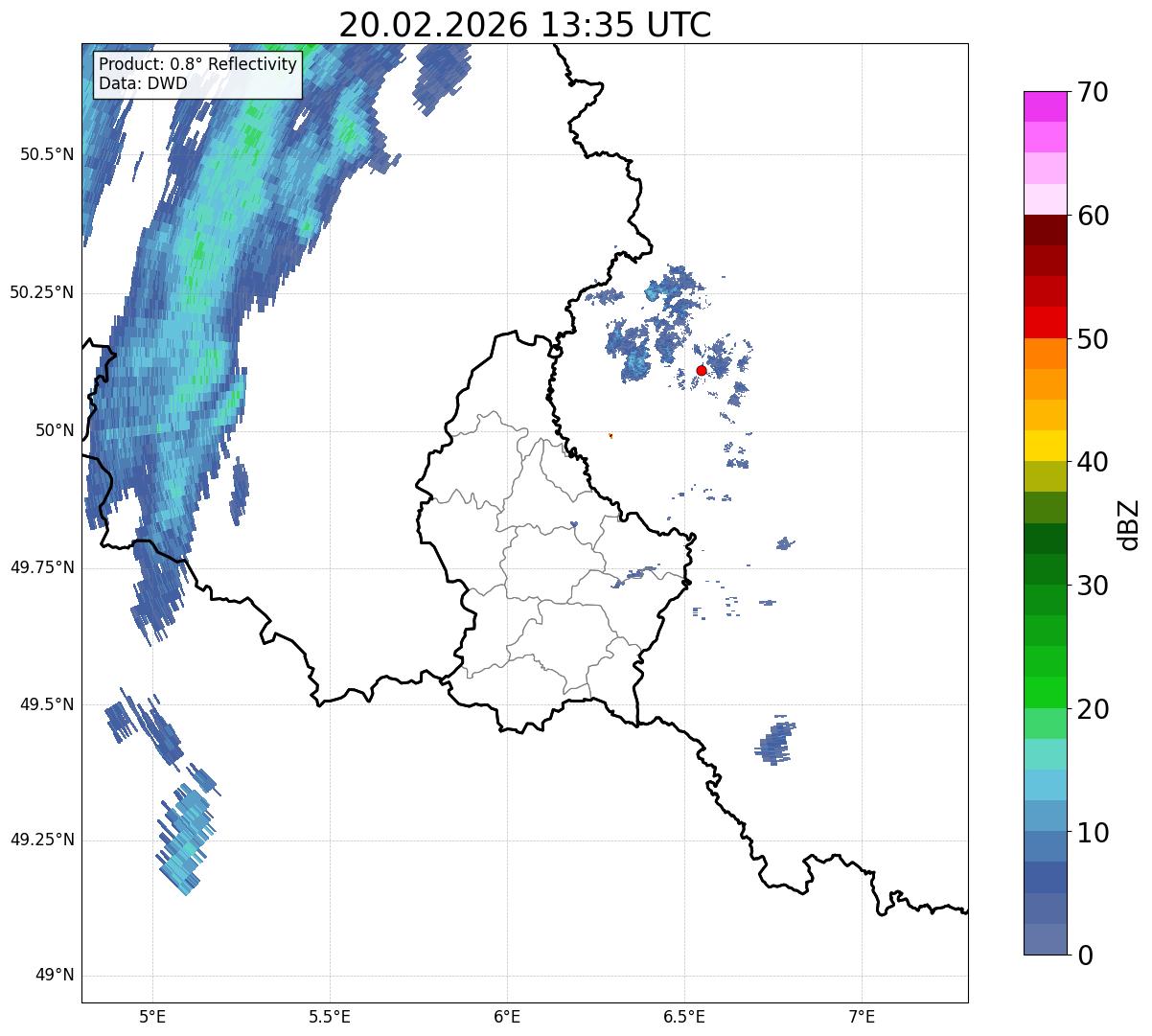Click the Data: DWD text
1152x1036 pixels.
pos(143,83)
